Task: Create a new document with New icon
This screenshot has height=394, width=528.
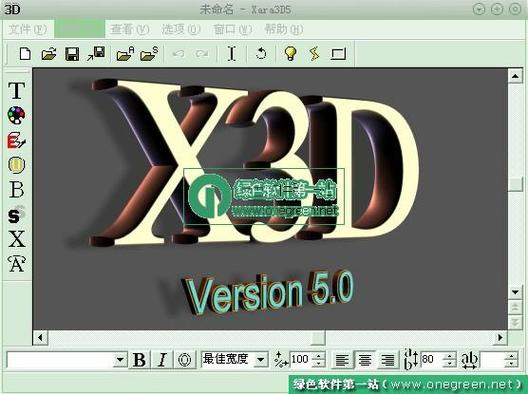Action: 25,54
